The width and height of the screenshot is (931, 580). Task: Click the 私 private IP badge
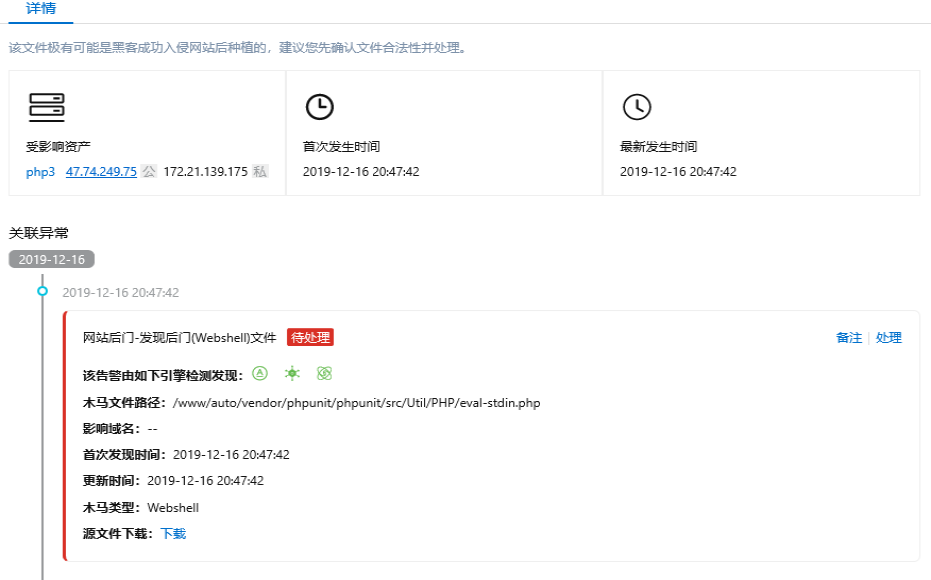click(x=260, y=172)
